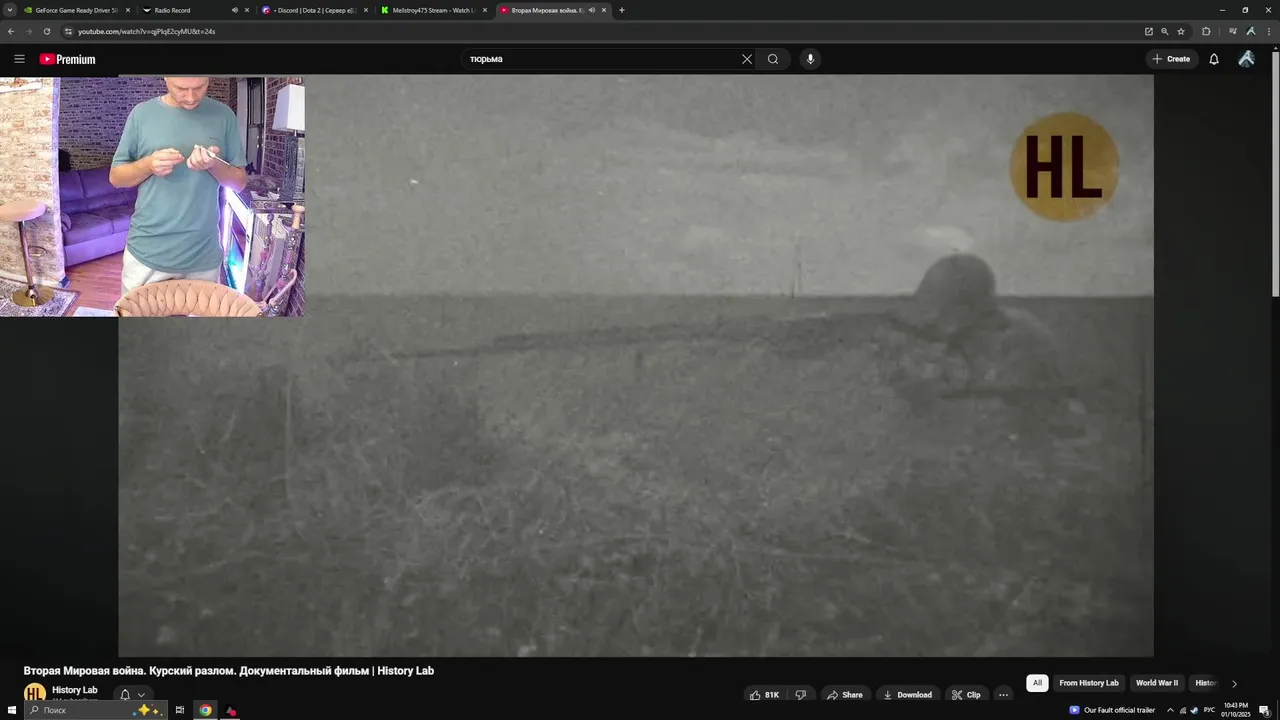Open the Chrome profile avatar
This screenshot has width=1280, height=720.
tap(1250, 31)
